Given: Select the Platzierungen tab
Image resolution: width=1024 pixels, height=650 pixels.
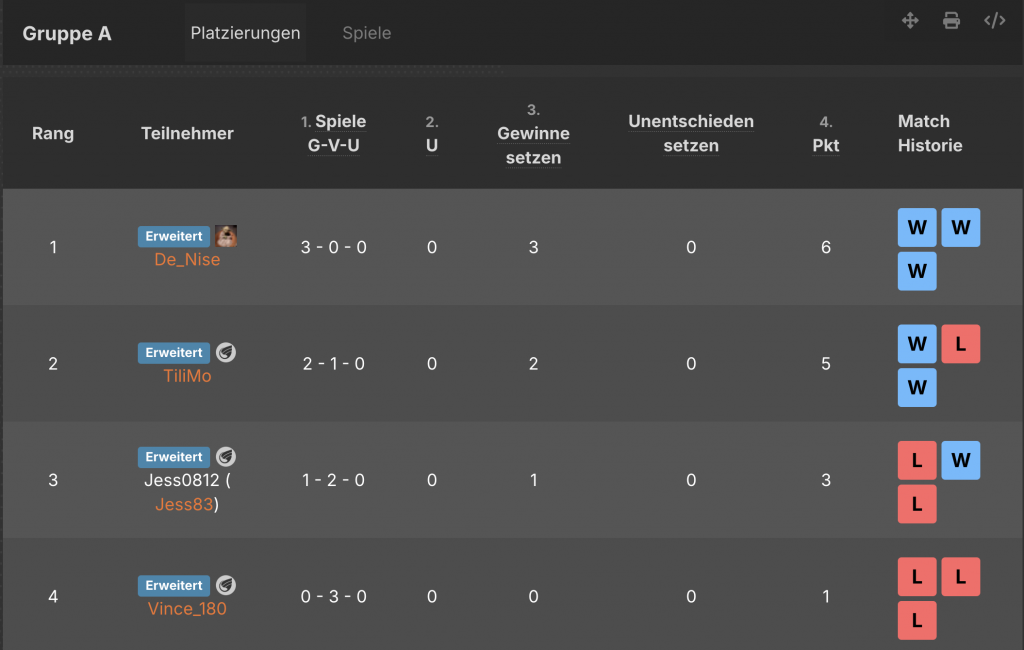Looking at the screenshot, I should click(x=245, y=33).
